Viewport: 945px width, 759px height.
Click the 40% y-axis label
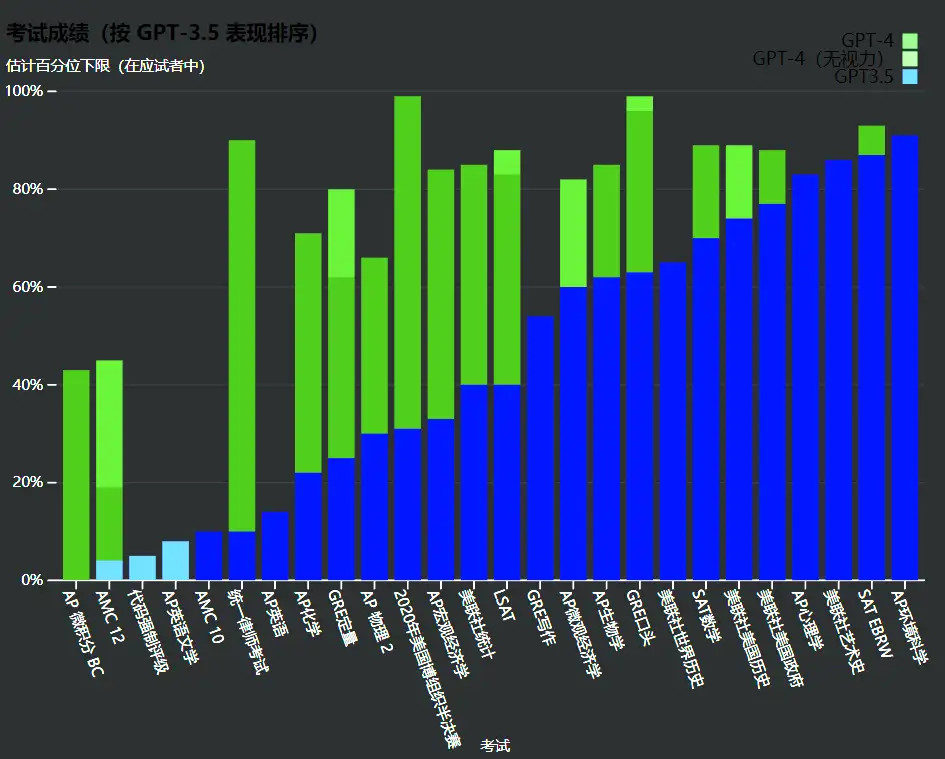coord(28,385)
